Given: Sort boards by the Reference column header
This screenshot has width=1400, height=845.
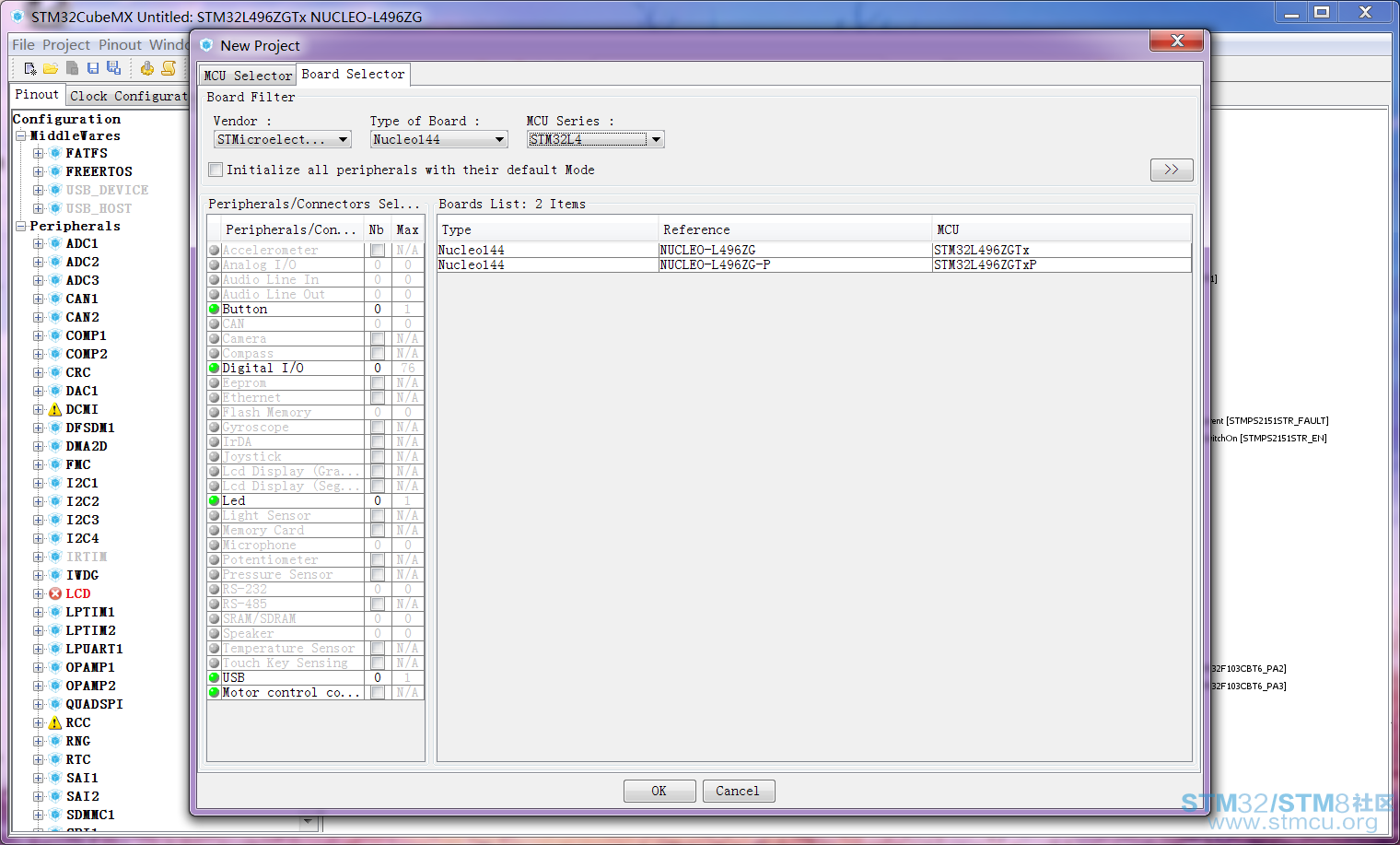Looking at the screenshot, I should click(x=796, y=229).
